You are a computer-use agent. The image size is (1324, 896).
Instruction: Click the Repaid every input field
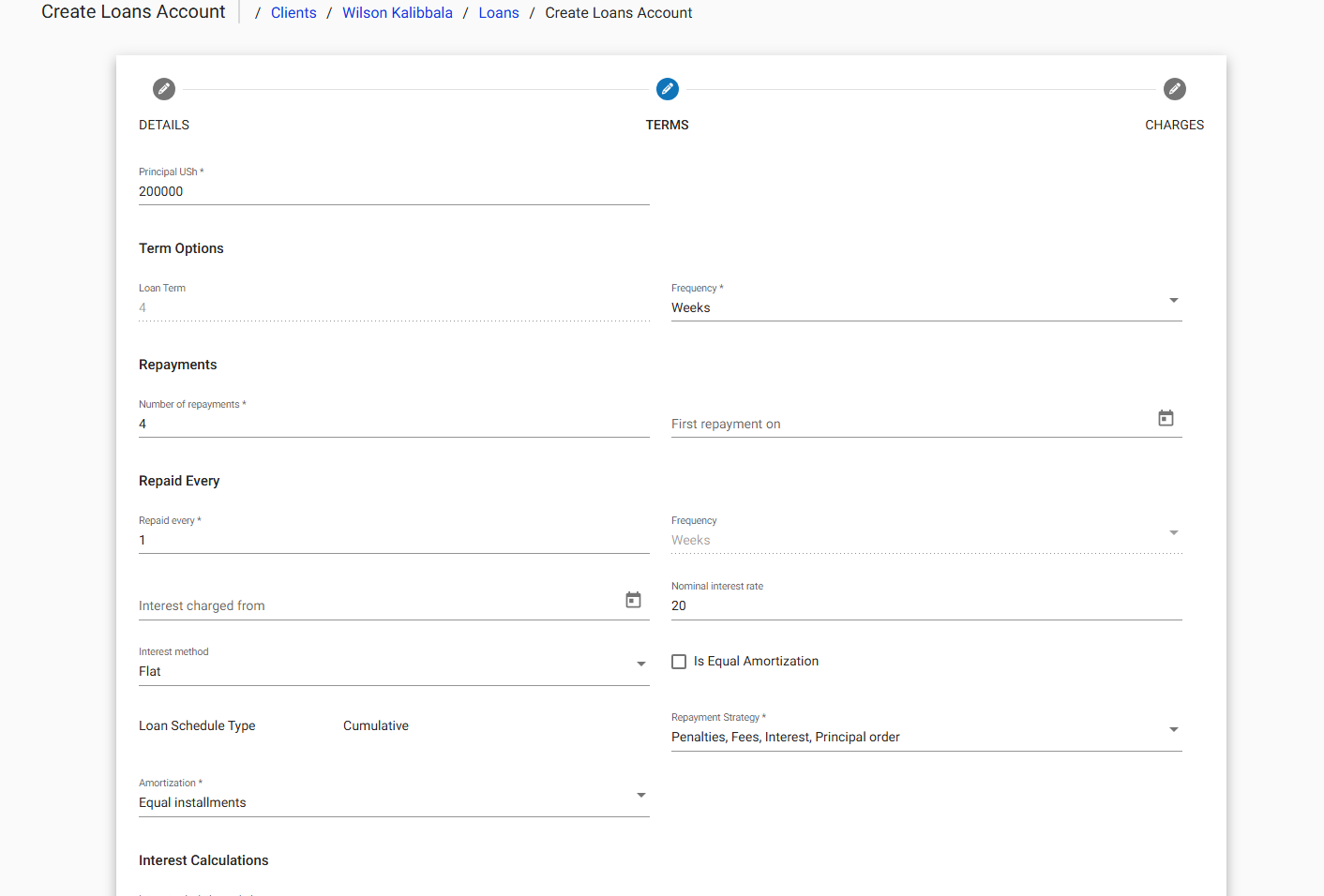394,540
